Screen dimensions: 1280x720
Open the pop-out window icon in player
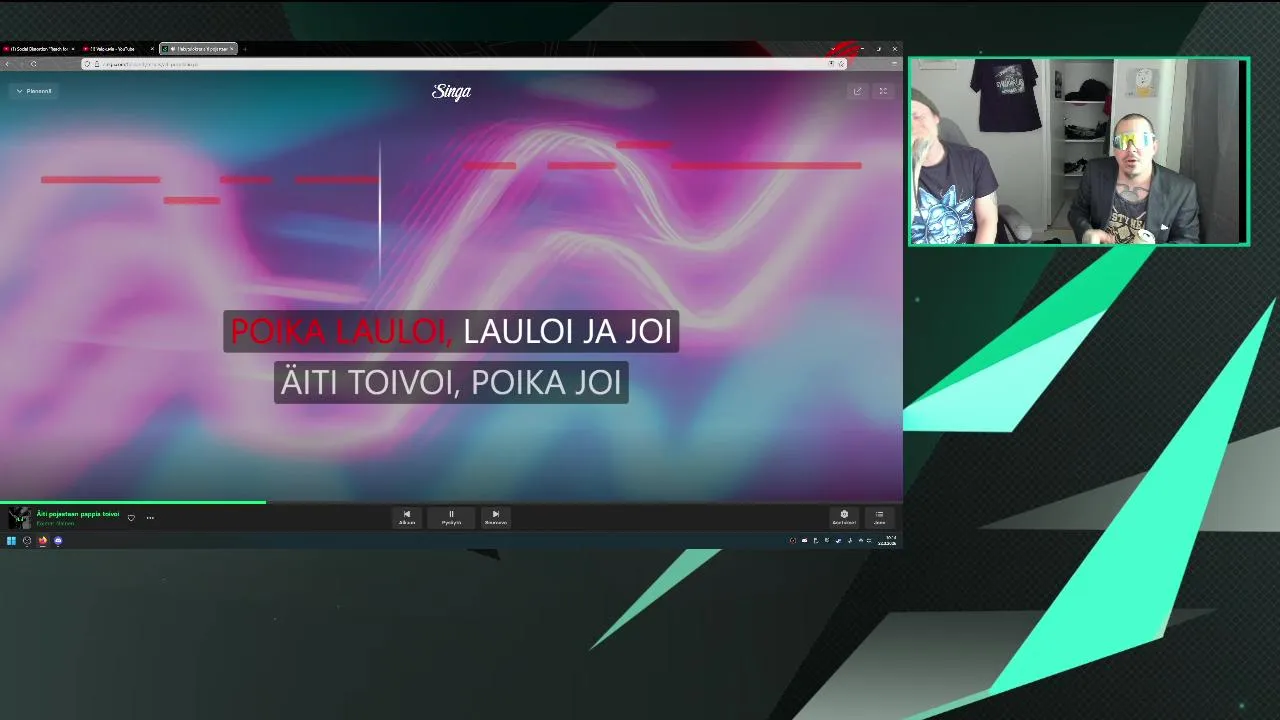(857, 91)
